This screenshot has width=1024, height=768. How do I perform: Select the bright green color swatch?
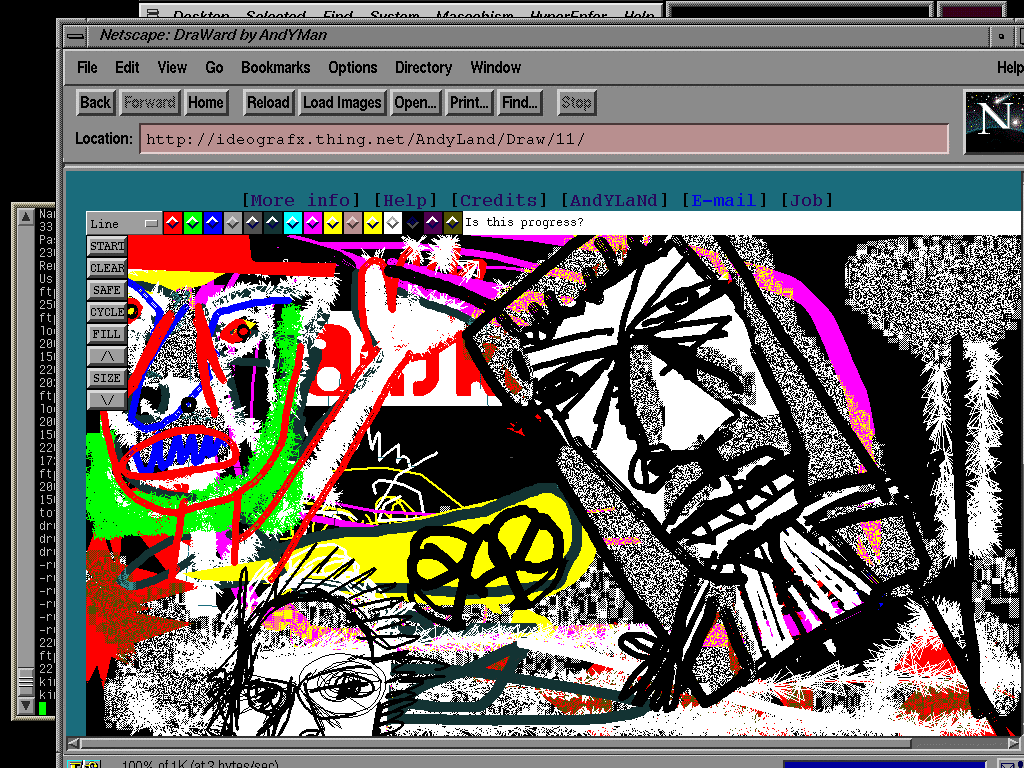(192, 223)
